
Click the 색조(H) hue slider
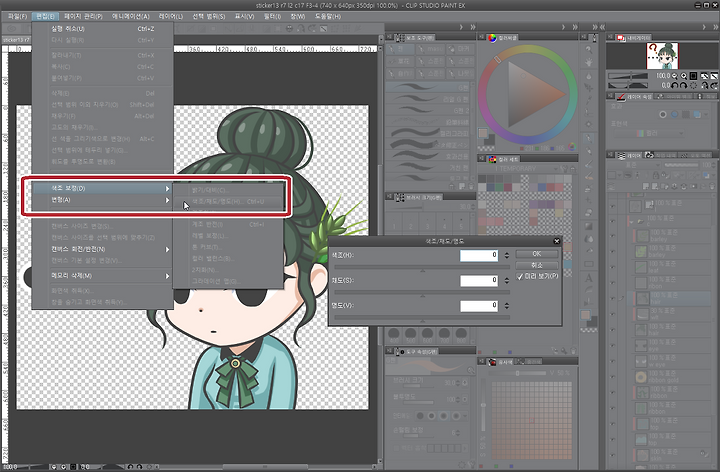point(422,267)
